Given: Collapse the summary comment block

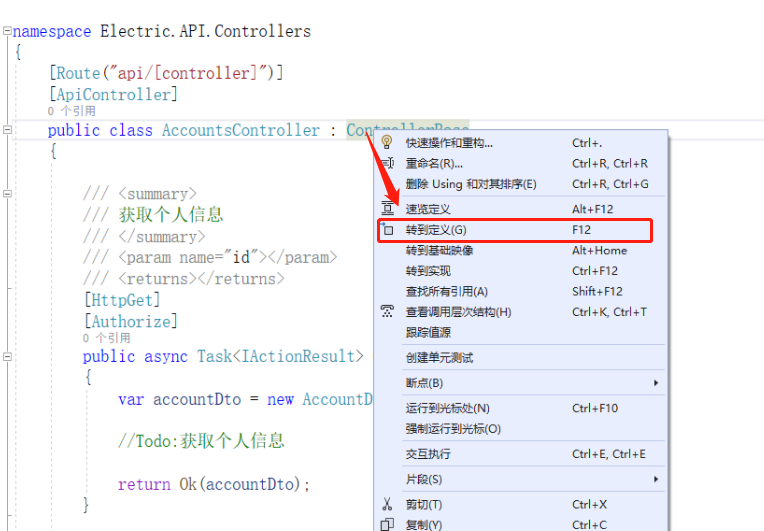Looking at the screenshot, I should tap(7, 194).
